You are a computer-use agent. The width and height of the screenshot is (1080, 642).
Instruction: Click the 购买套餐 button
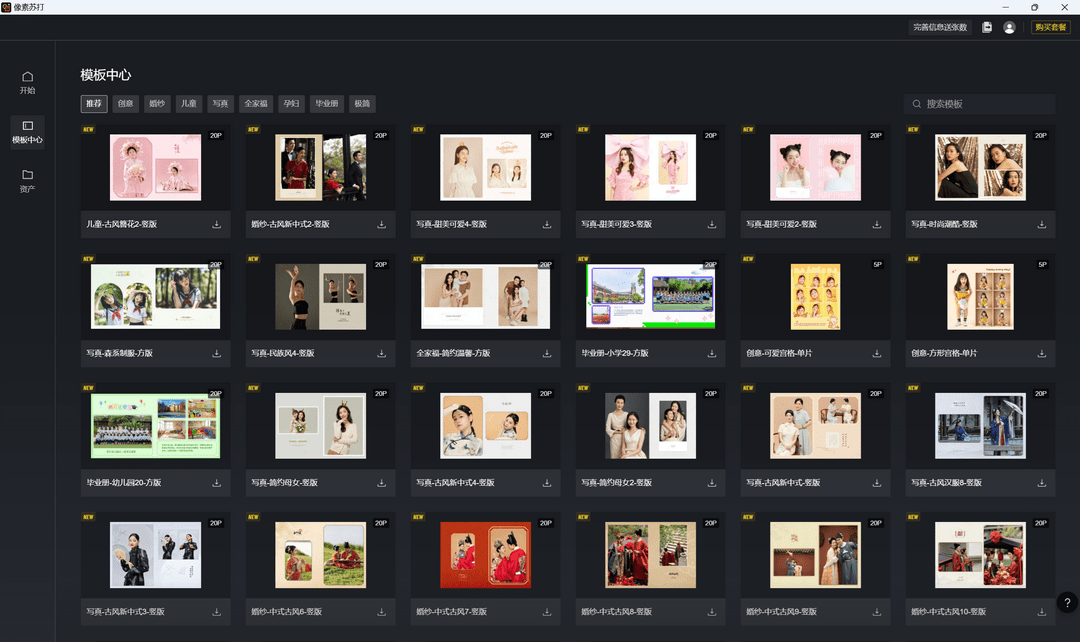[x=1049, y=27]
